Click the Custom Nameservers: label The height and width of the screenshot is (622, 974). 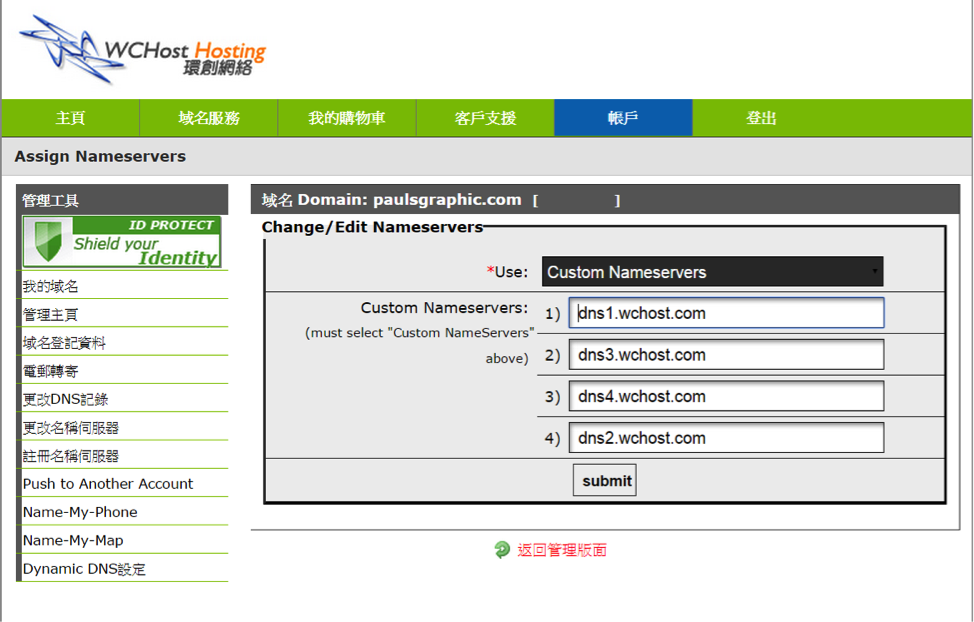click(x=444, y=308)
